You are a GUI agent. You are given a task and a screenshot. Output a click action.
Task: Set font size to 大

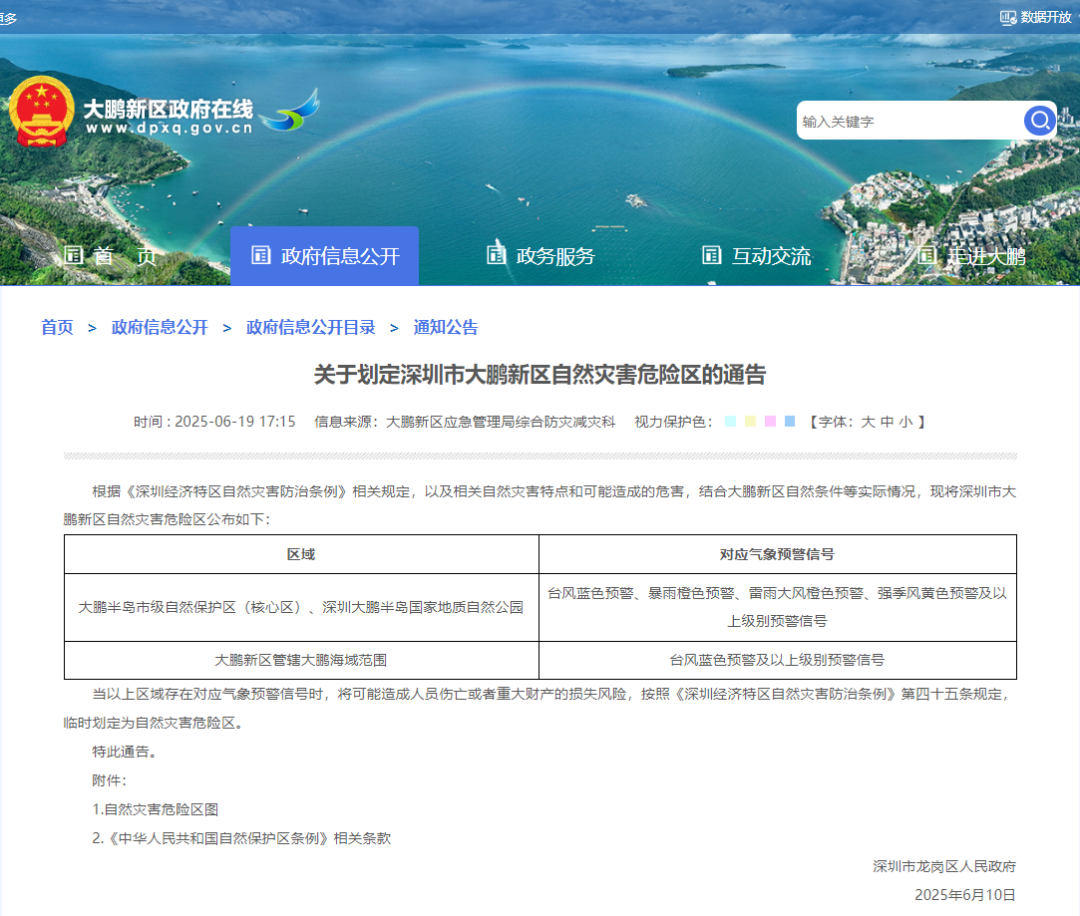tap(868, 422)
